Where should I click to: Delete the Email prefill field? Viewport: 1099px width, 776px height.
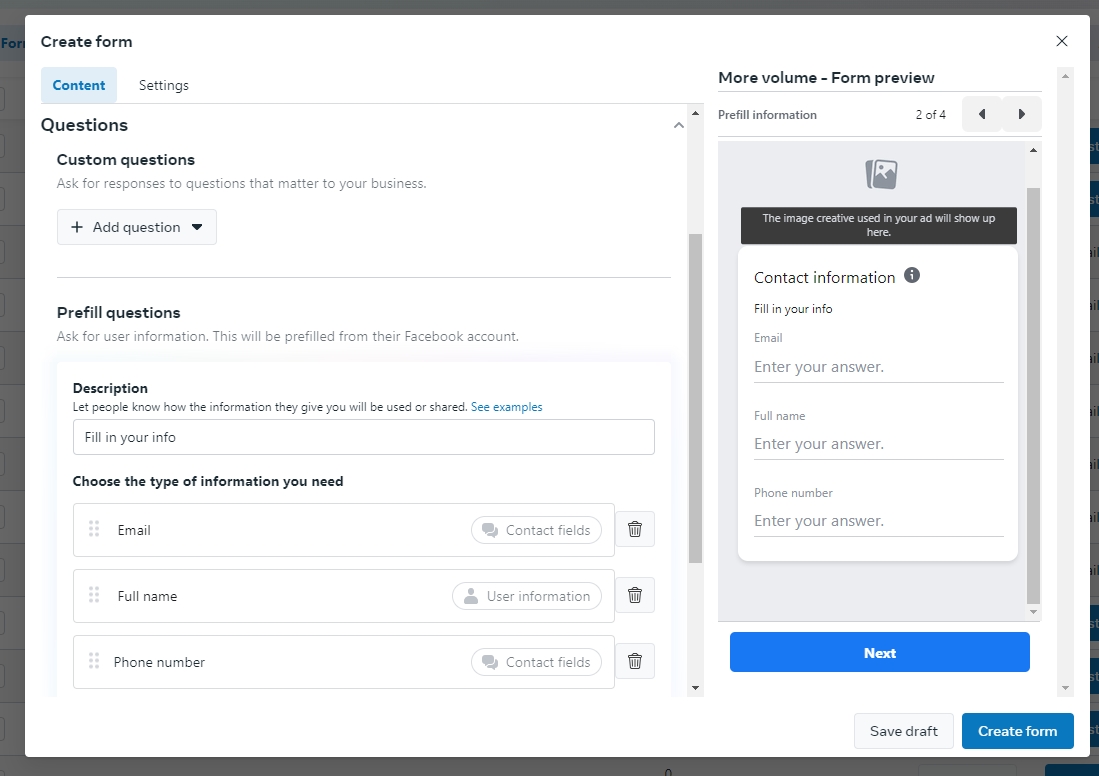coord(634,529)
